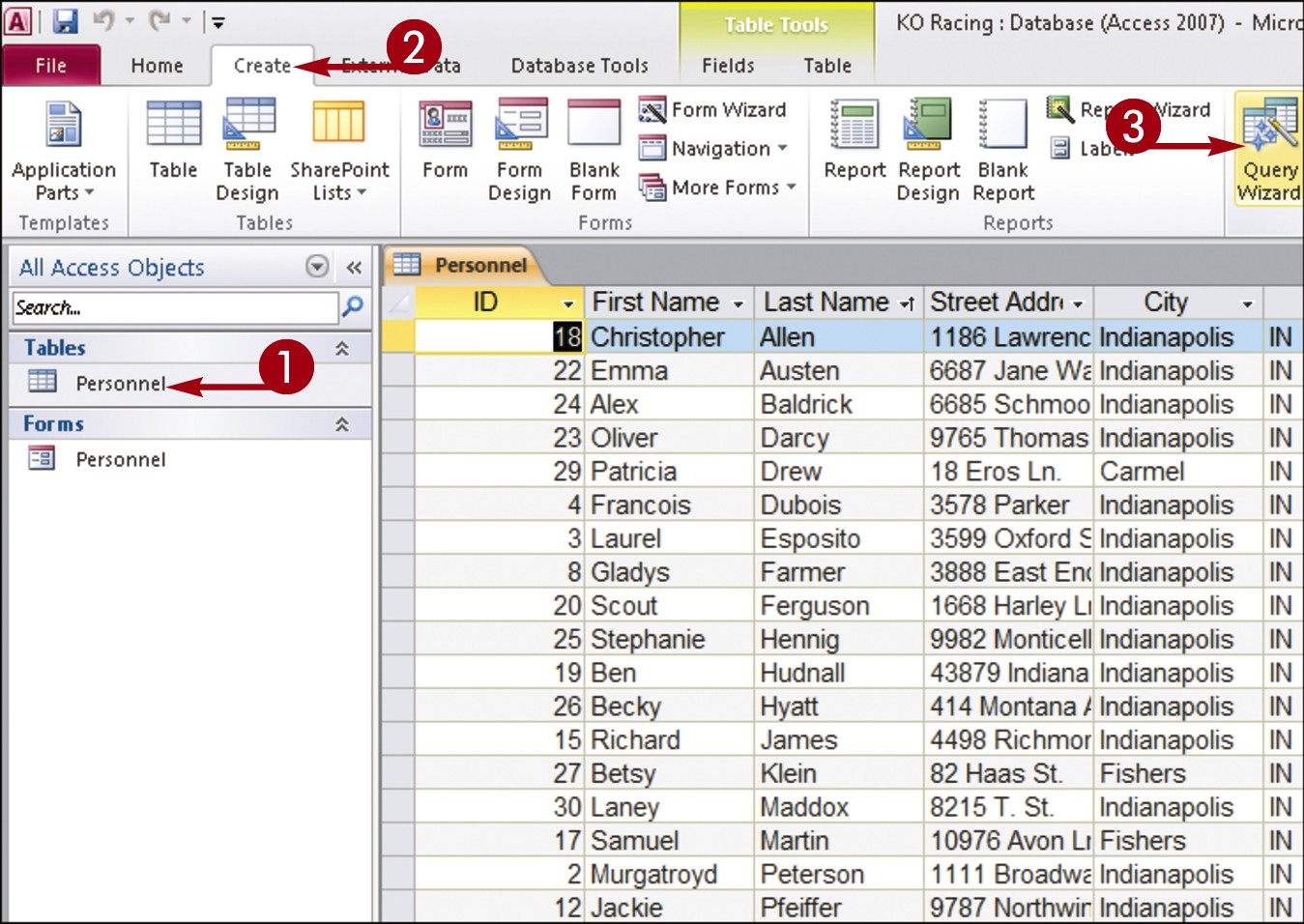Open the Street Address column filter arrow
This screenshot has width=1304, height=924.
point(1078,303)
